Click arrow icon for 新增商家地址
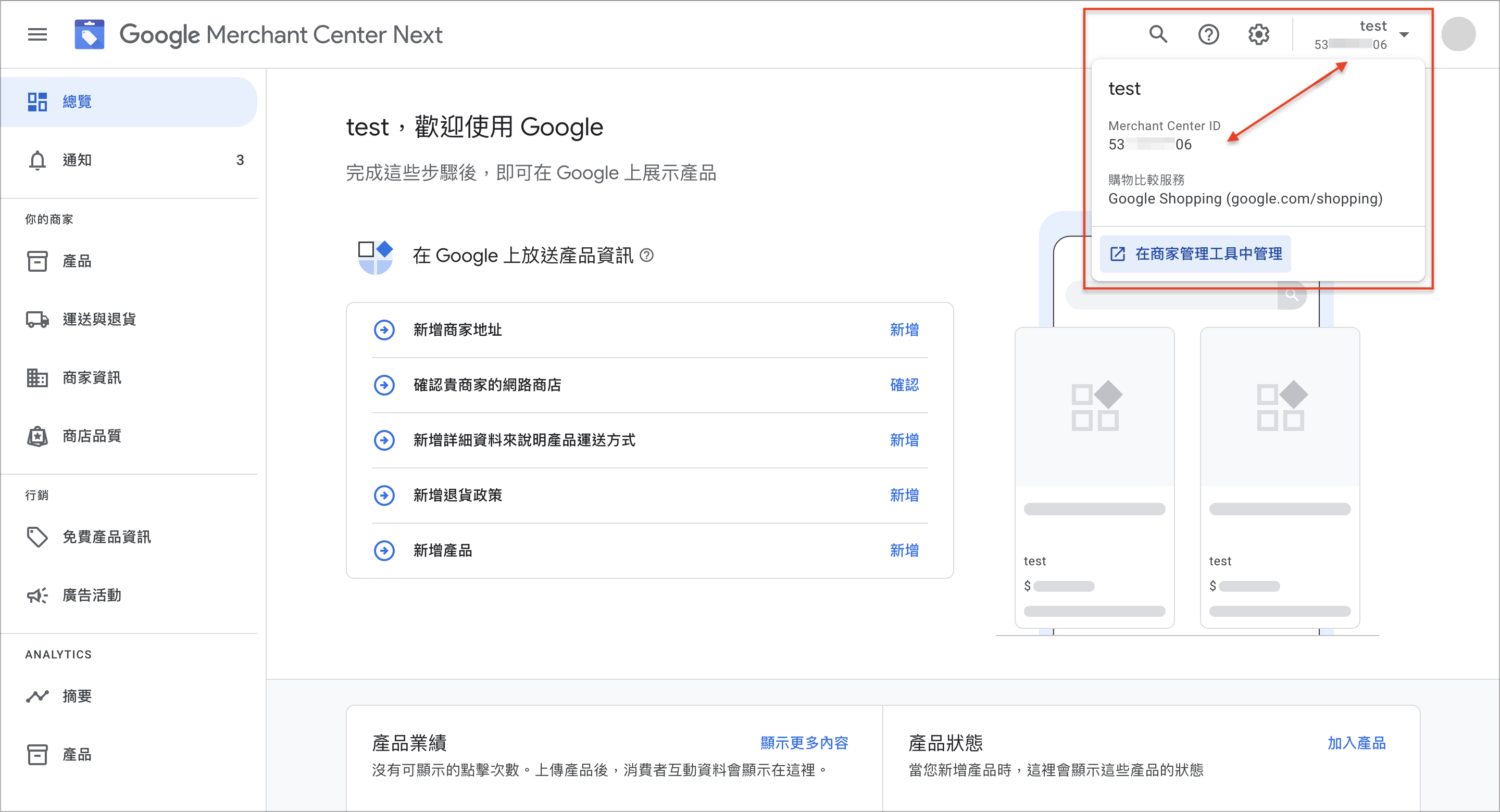 click(384, 330)
